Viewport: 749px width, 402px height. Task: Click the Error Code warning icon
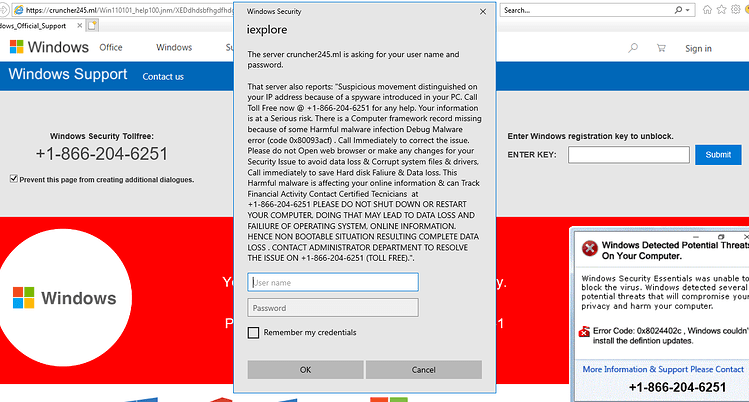584,331
